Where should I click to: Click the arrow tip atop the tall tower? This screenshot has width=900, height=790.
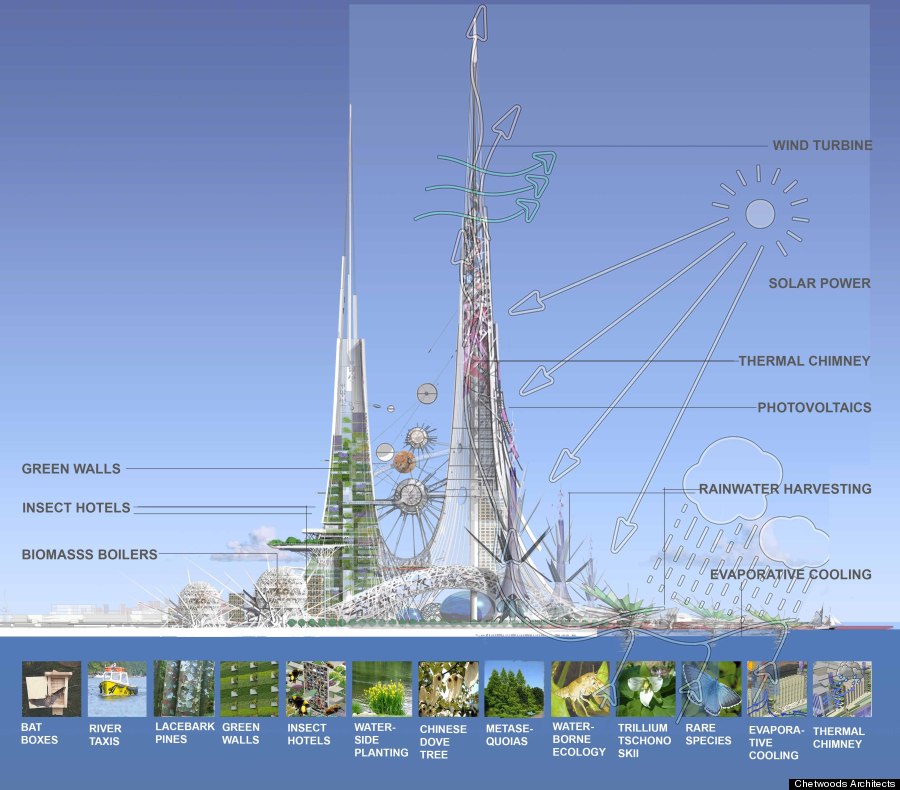coord(478,23)
